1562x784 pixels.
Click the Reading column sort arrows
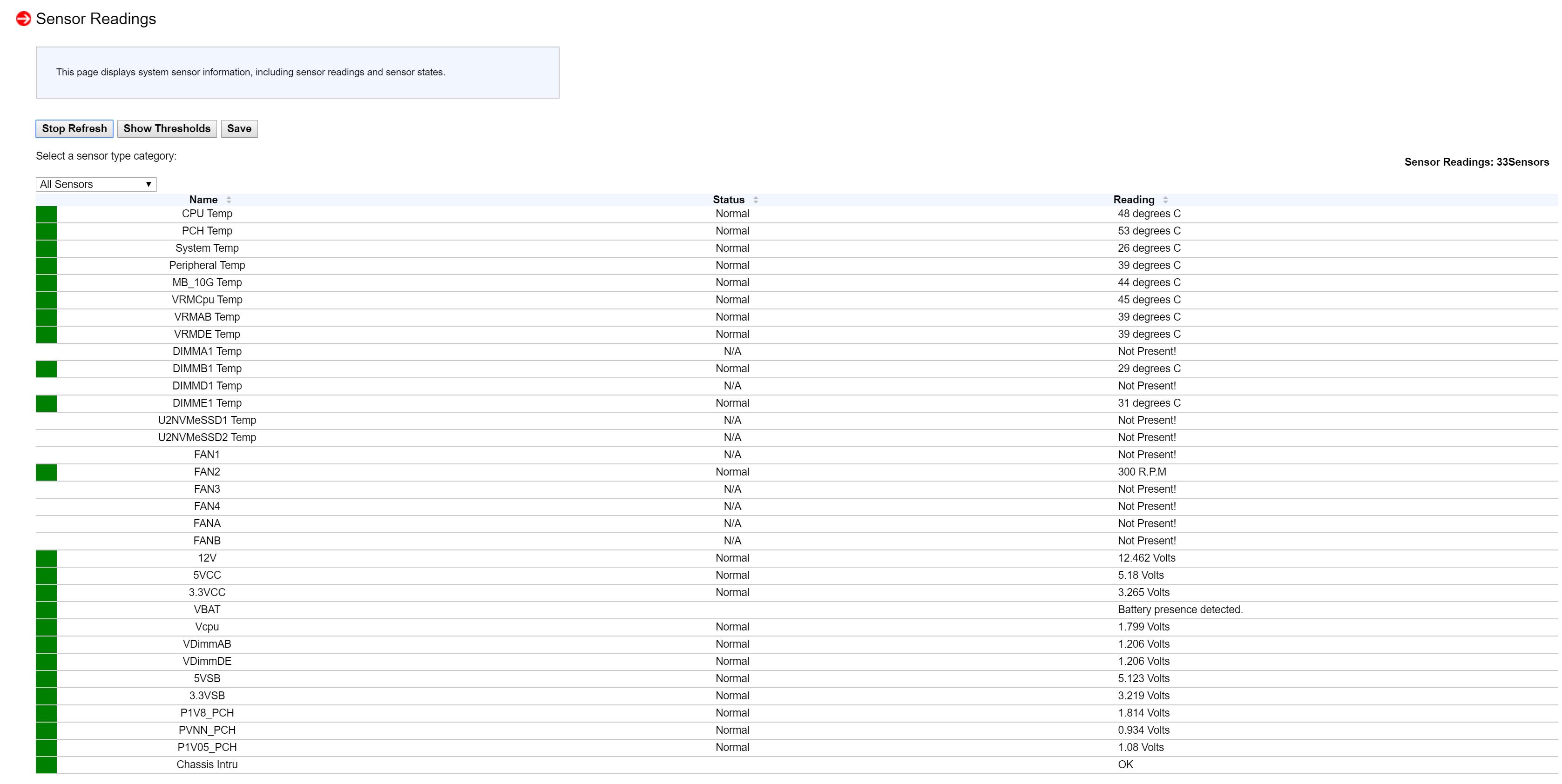click(1165, 200)
